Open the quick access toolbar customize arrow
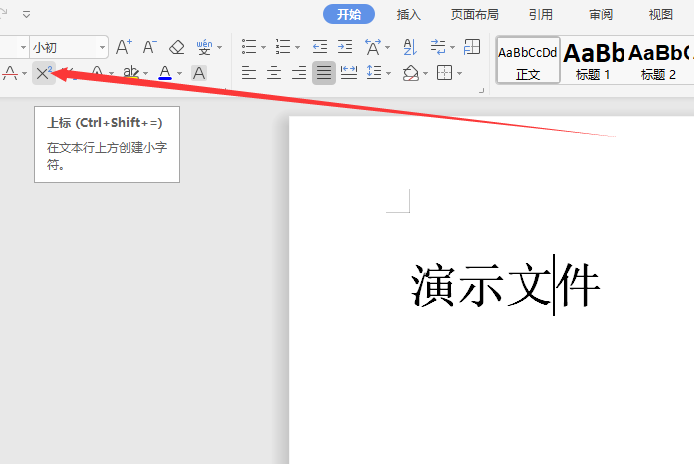The width and height of the screenshot is (694, 464). [27, 15]
